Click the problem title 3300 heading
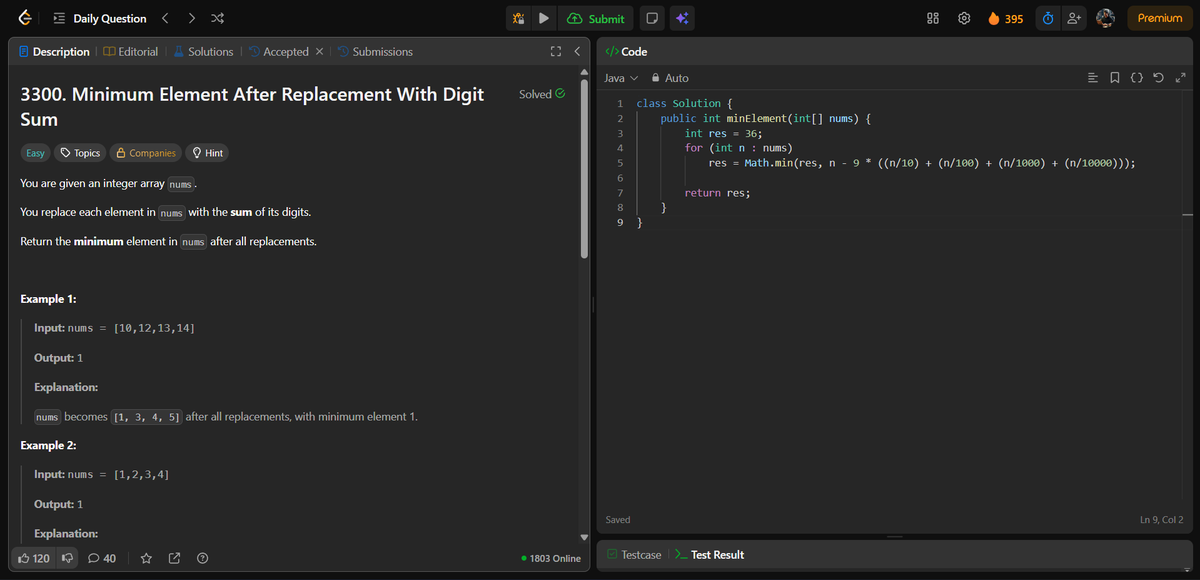1200x580 pixels. (x=252, y=107)
